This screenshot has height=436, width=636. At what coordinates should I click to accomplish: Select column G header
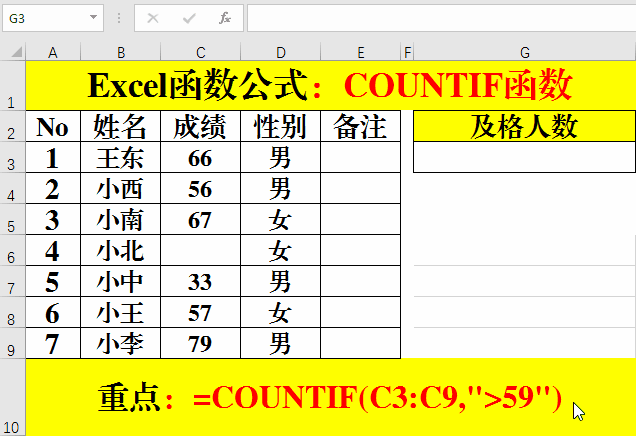[524, 52]
